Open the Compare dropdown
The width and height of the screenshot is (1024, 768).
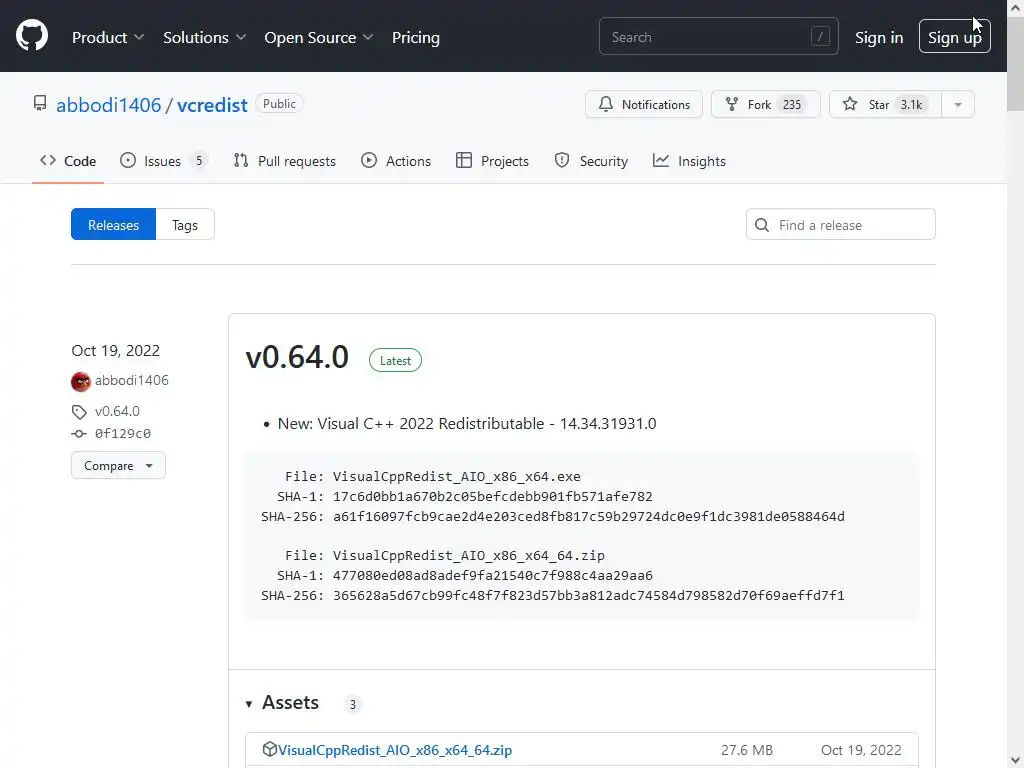[x=118, y=466]
